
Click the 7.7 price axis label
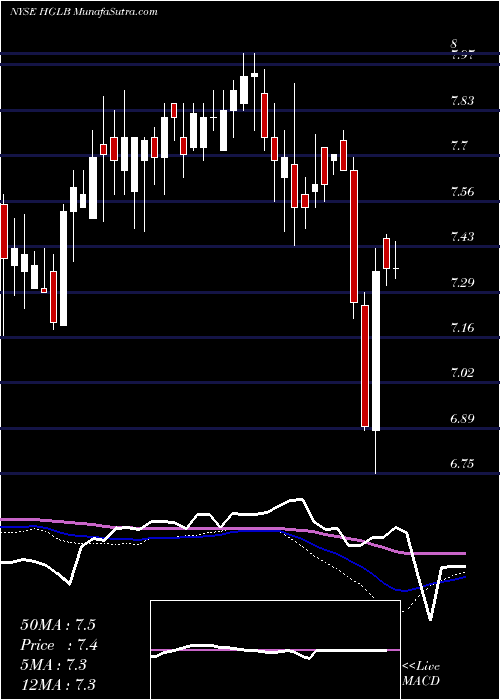pyautogui.click(x=459, y=146)
